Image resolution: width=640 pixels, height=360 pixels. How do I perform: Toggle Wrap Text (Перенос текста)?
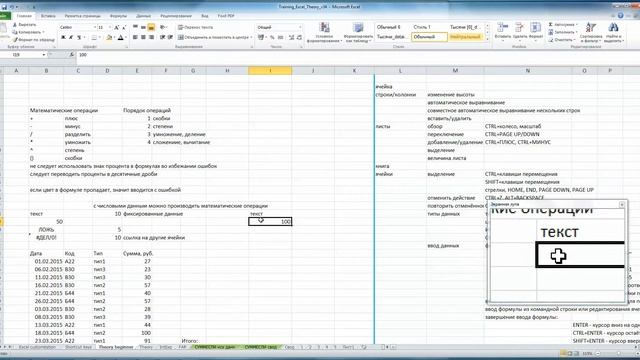coord(196,27)
